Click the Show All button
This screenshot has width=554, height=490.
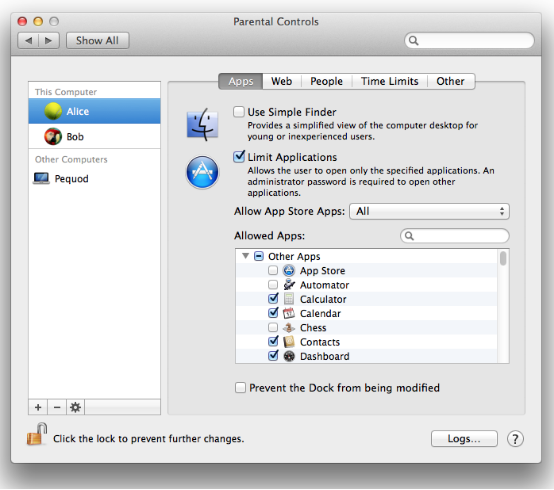(98, 41)
